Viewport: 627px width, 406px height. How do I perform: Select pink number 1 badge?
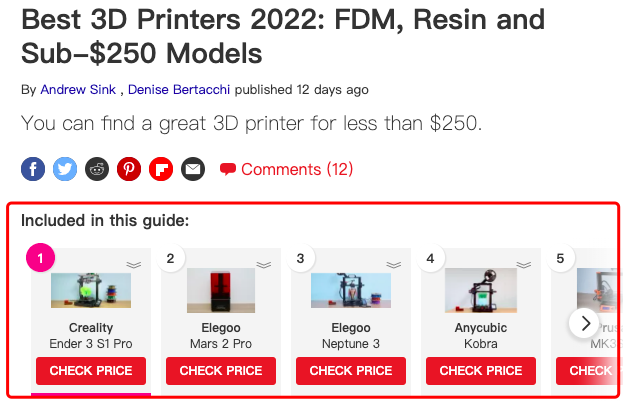(x=40, y=258)
